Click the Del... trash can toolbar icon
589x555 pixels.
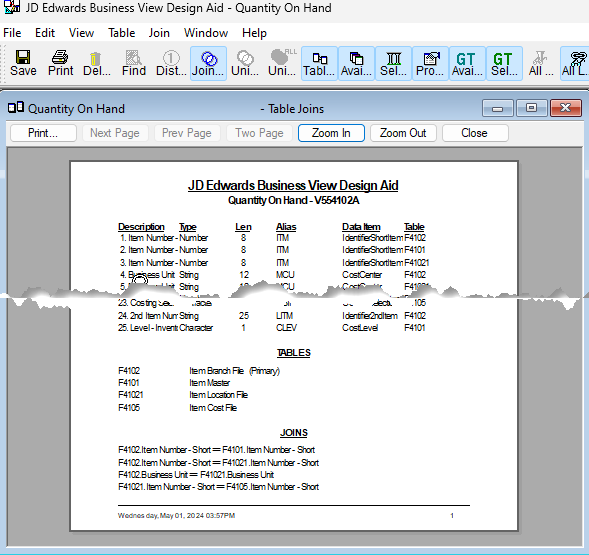[97, 63]
